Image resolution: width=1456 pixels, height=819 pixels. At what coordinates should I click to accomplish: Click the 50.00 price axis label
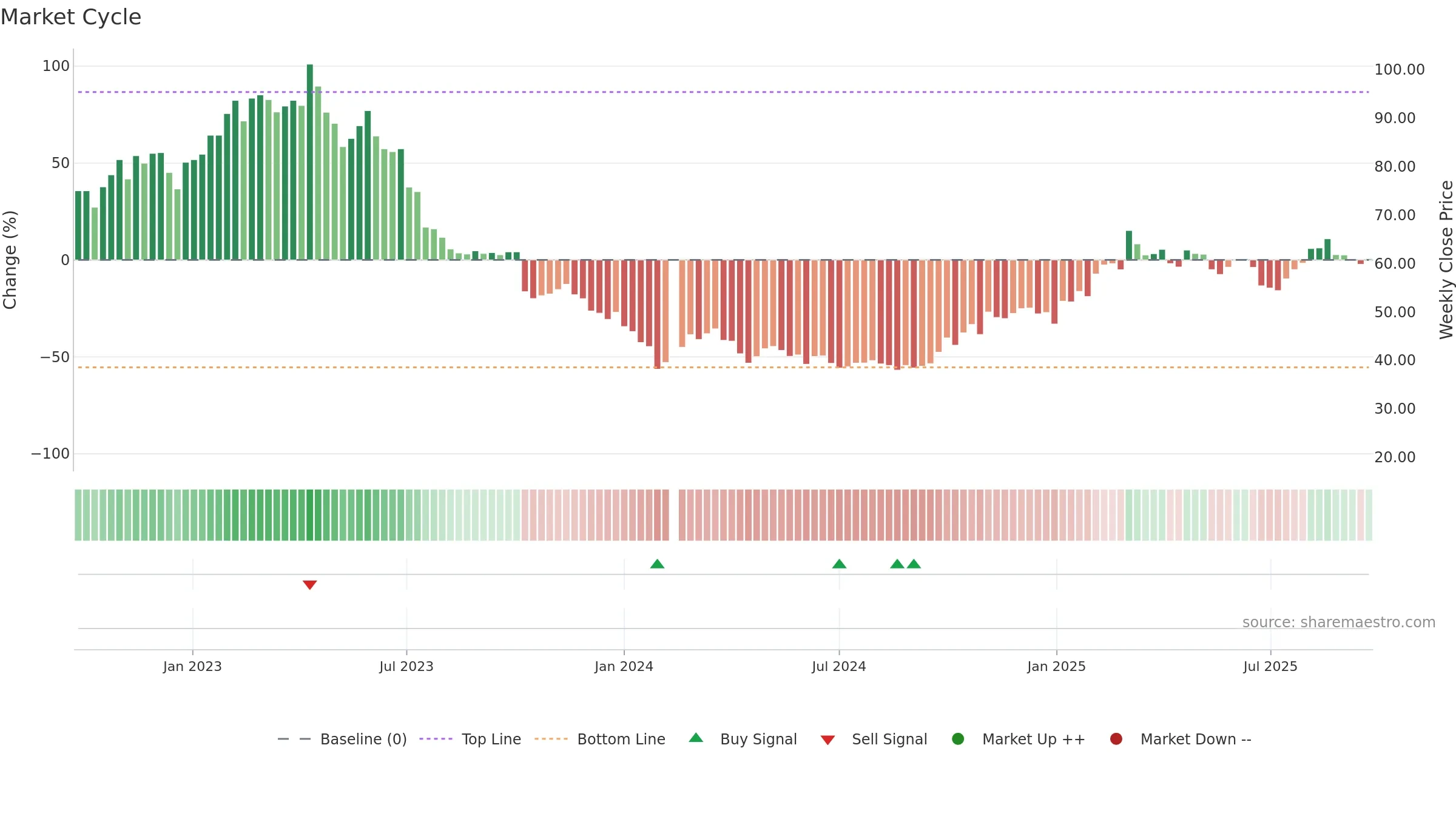1395,312
